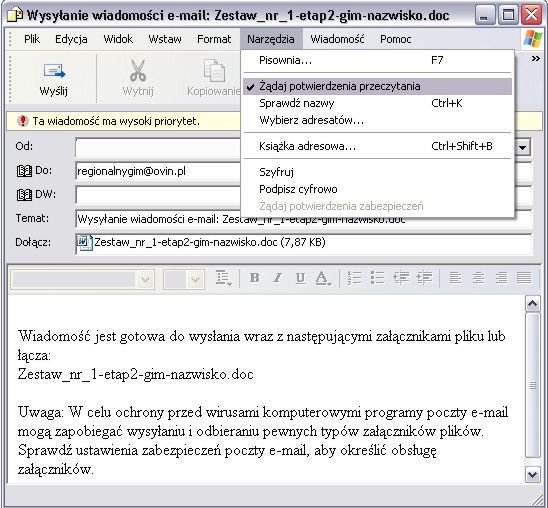The width and height of the screenshot is (548, 508).
Task: Open the Edycja menu
Action: pyautogui.click(x=71, y=39)
